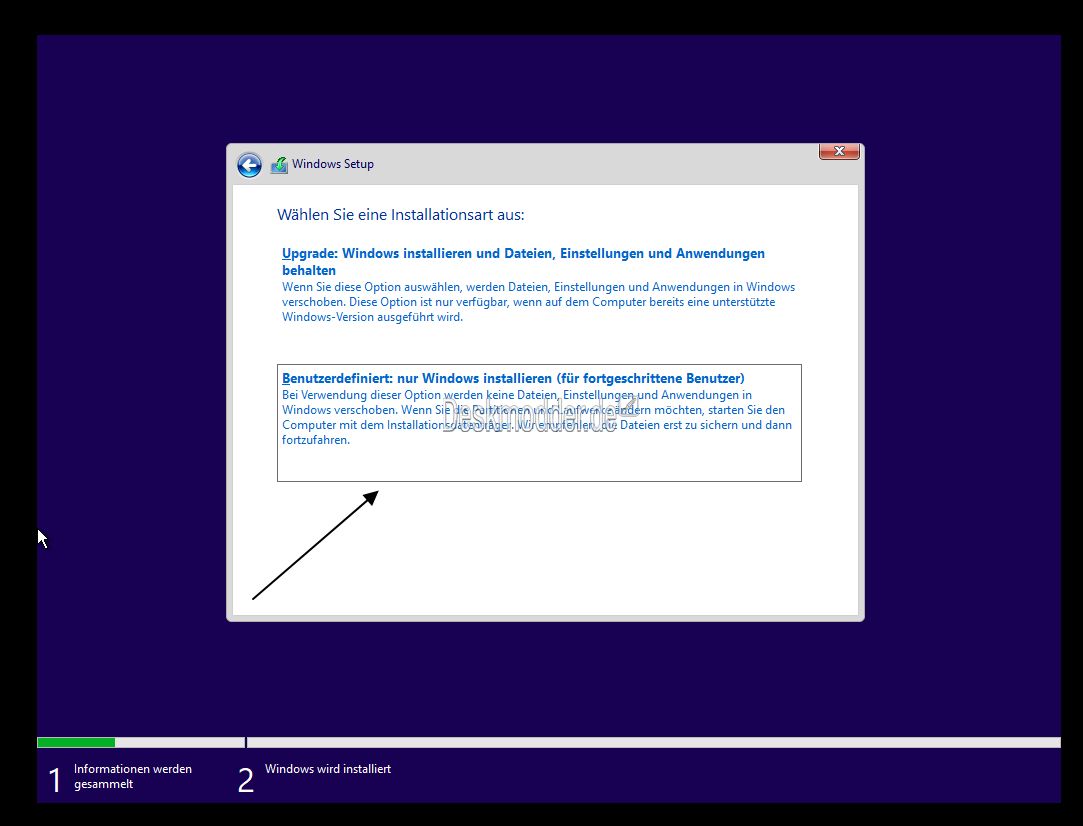This screenshot has height=826, width=1083.
Task: Click the 'Windows wird installiert' step label
Action: coord(327,768)
